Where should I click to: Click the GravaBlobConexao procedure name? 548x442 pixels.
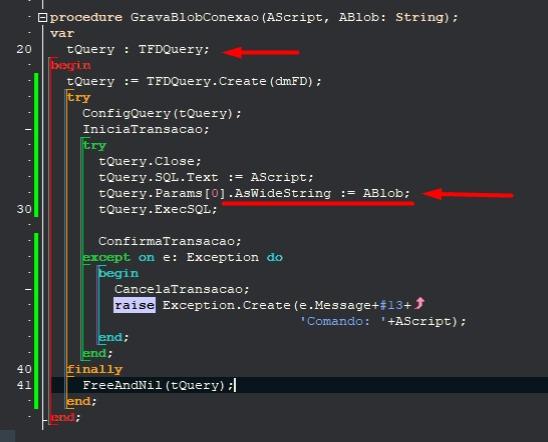(195, 17)
